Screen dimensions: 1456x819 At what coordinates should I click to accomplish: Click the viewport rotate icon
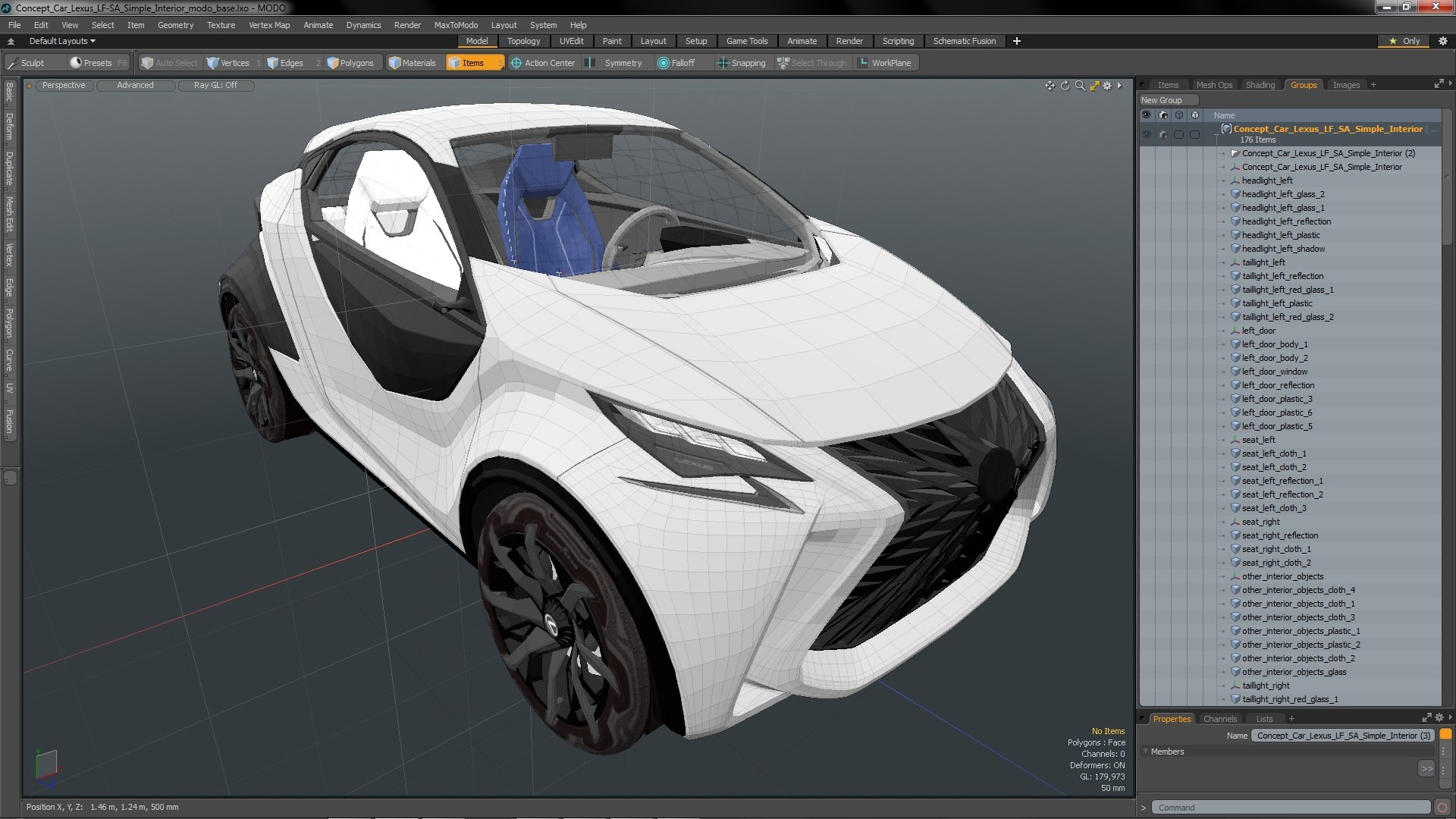click(x=1065, y=86)
